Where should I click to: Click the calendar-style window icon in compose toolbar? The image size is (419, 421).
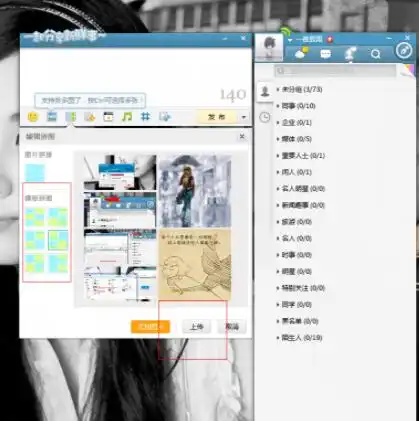click(x=108, y=117)
